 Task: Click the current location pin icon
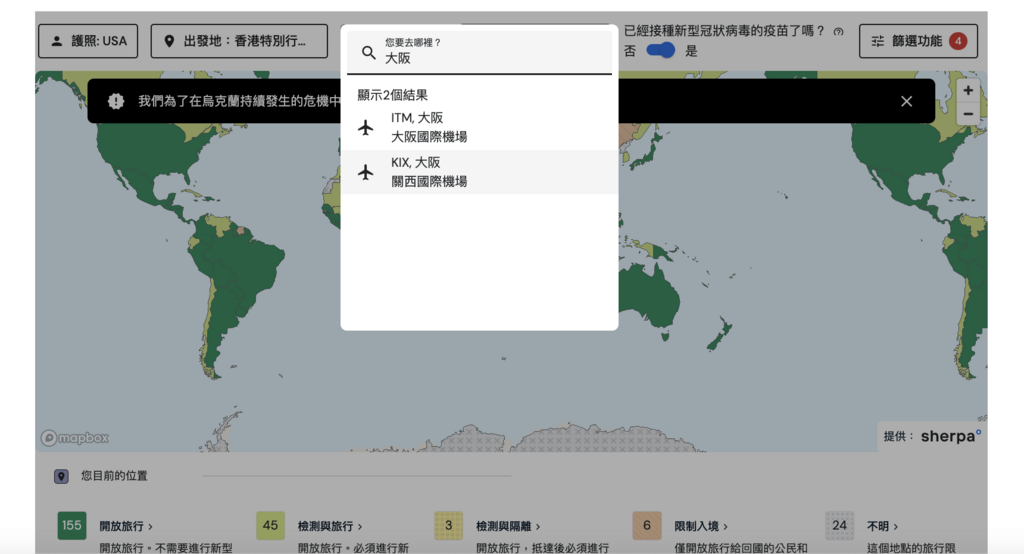pos(61,476)
